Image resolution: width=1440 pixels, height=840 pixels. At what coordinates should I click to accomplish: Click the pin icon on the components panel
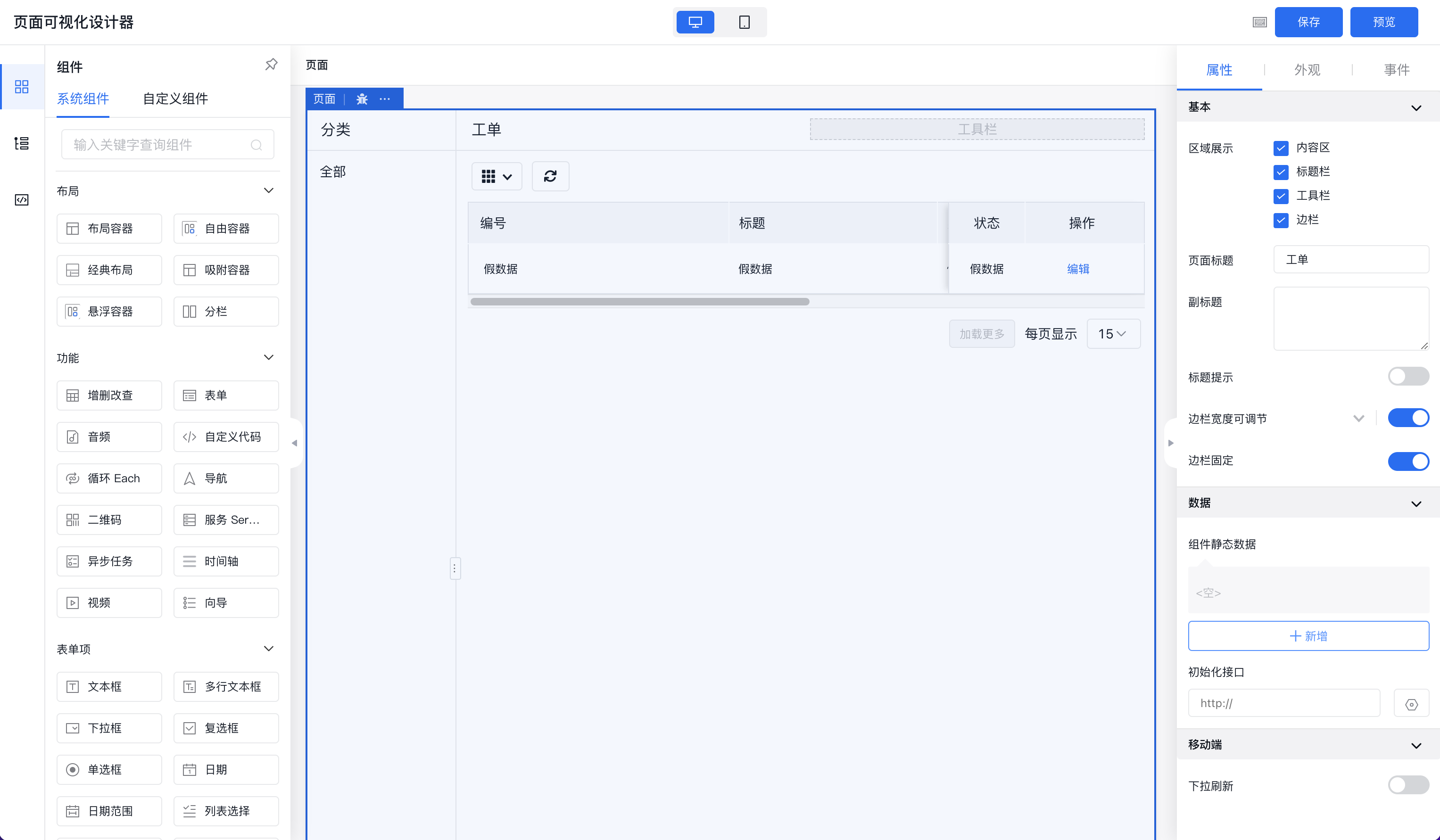point(272,64)
